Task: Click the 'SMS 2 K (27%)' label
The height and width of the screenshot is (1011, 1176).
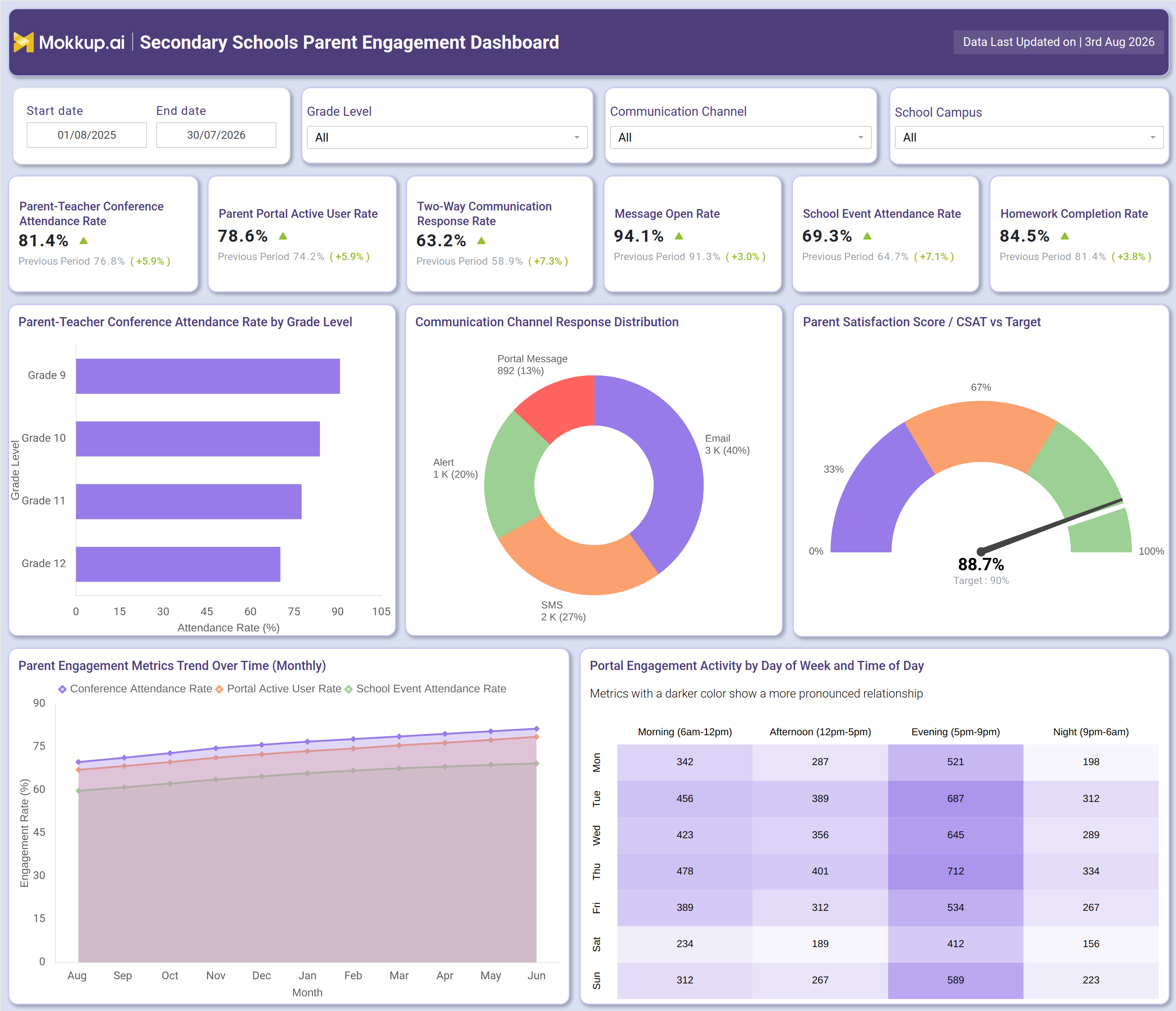Action: [563, 611]
